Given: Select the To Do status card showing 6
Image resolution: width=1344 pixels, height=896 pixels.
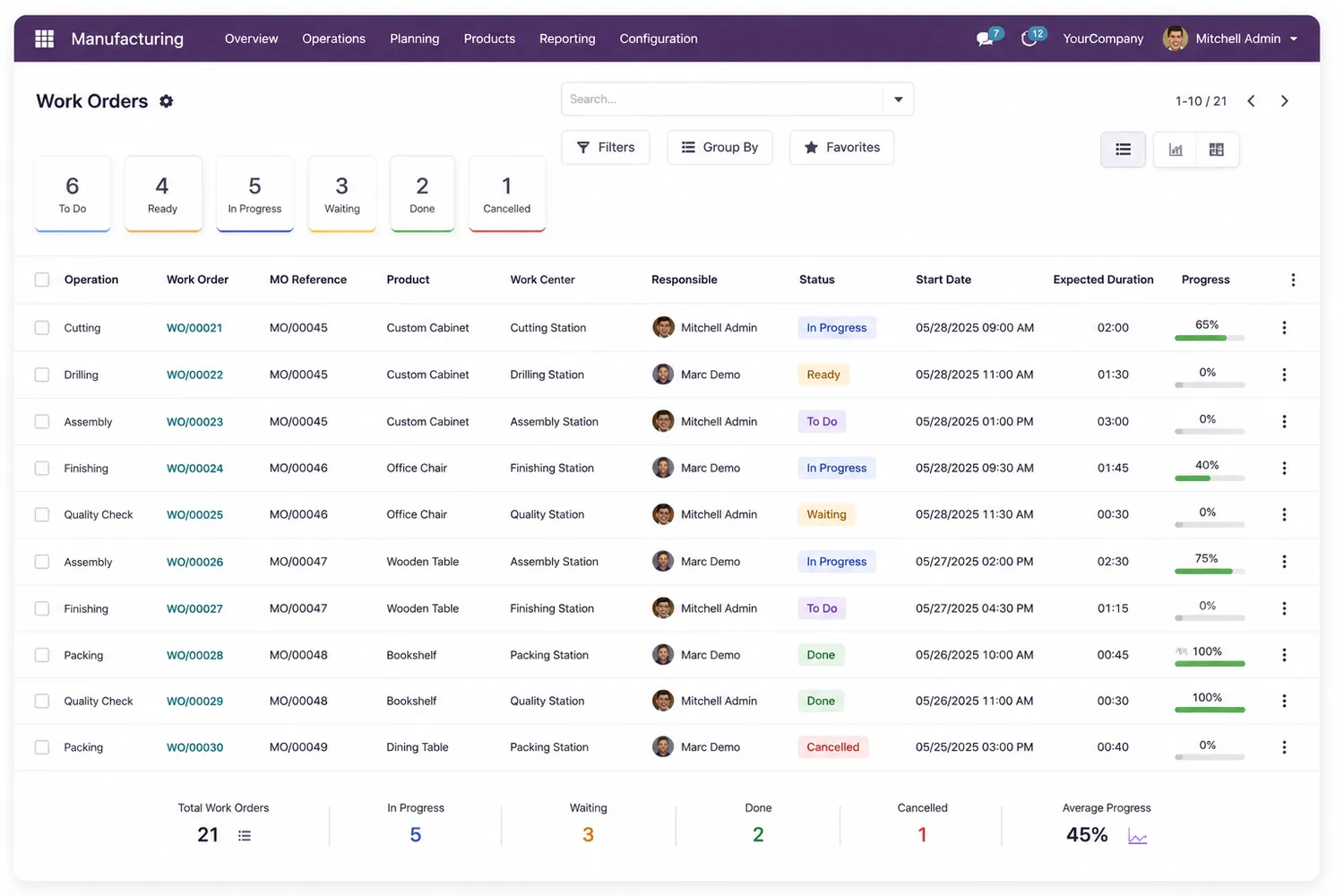Looking at the screenshot, I should pyautogui.click(x=73, y=194).
